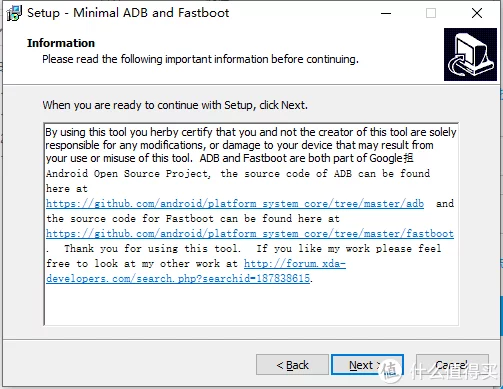The width and height of the screenshot is (503, 389).
Task: Click the 'Thank you for using this tool' sentence
Action: click(152, 248)
